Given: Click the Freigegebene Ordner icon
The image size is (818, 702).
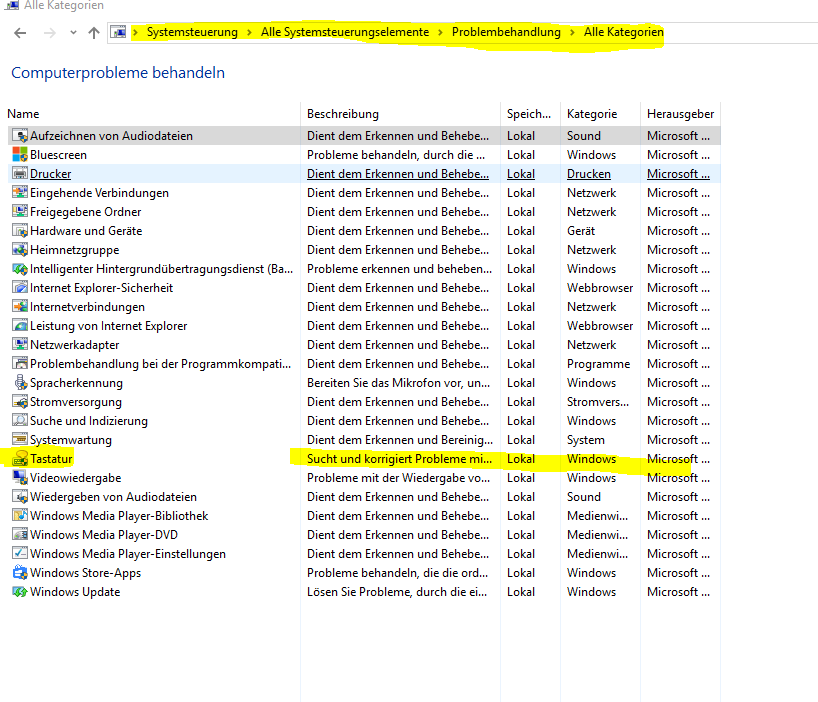Looking at the screenshot, I should pos(20,212).
